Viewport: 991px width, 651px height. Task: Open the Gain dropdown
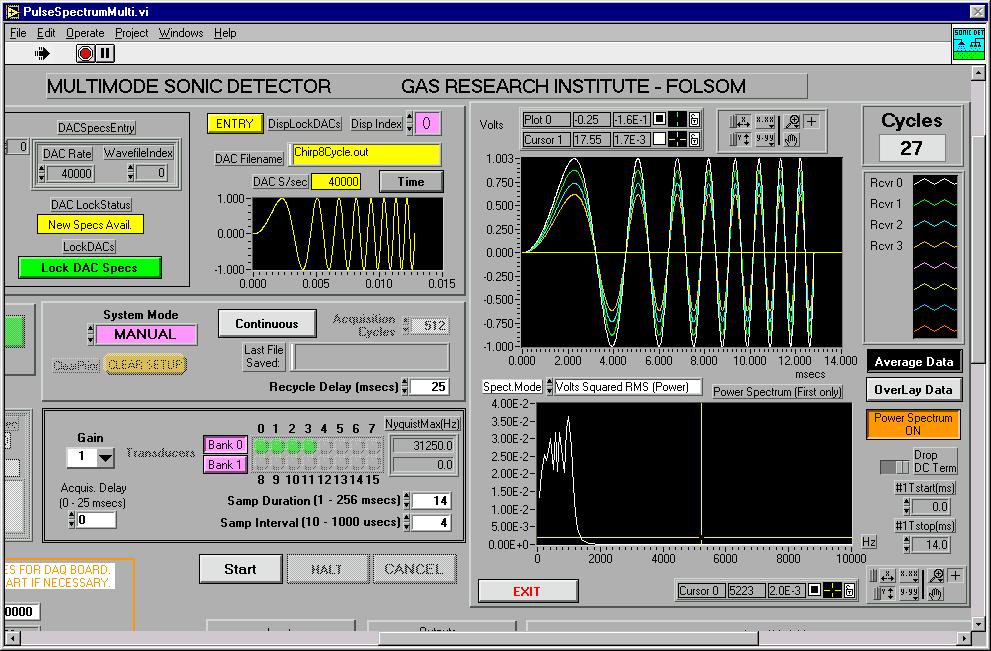(x=106, y=457)
